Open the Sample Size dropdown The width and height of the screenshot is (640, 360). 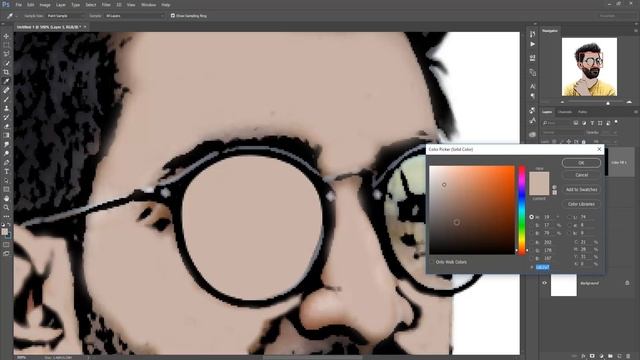(x=65, y=16)
